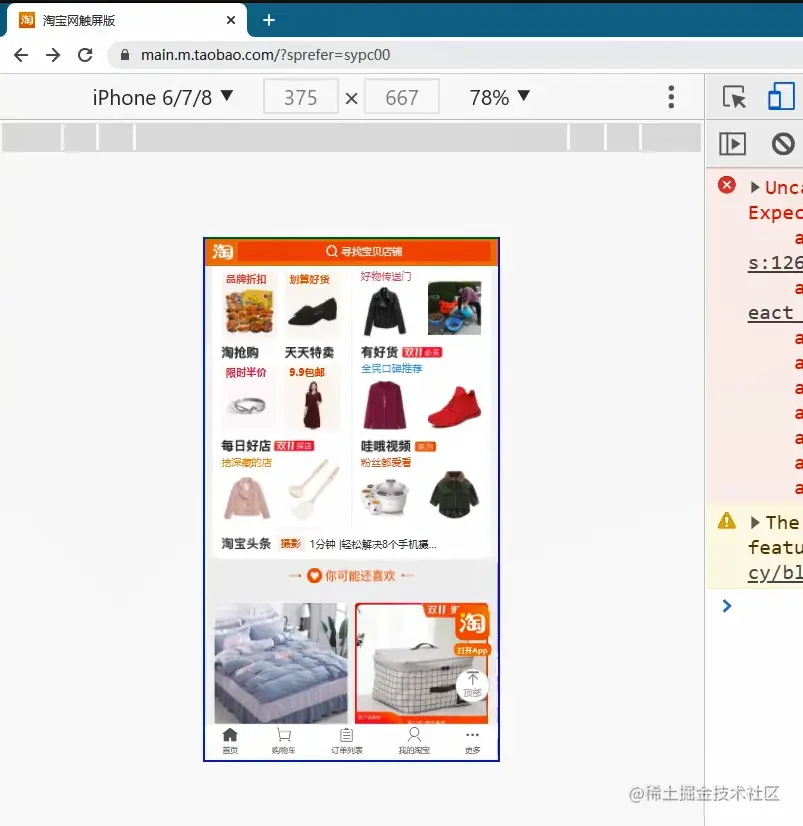Viewport: 803px width, 826px height.
Task: Edit the 667 height field
Action: (402, 97)
